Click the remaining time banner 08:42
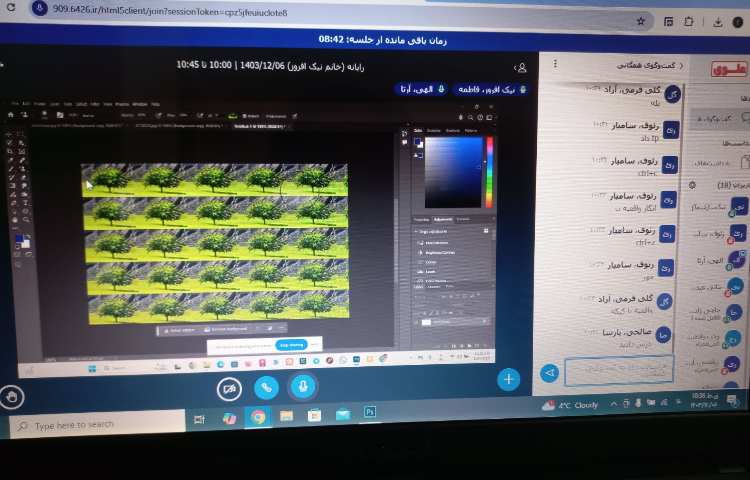750x480 pixels. pos(383,40)
